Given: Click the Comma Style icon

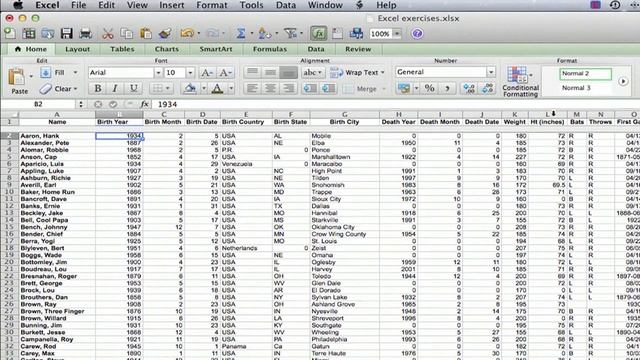Looking at the screenshot, I should [447, 88].
